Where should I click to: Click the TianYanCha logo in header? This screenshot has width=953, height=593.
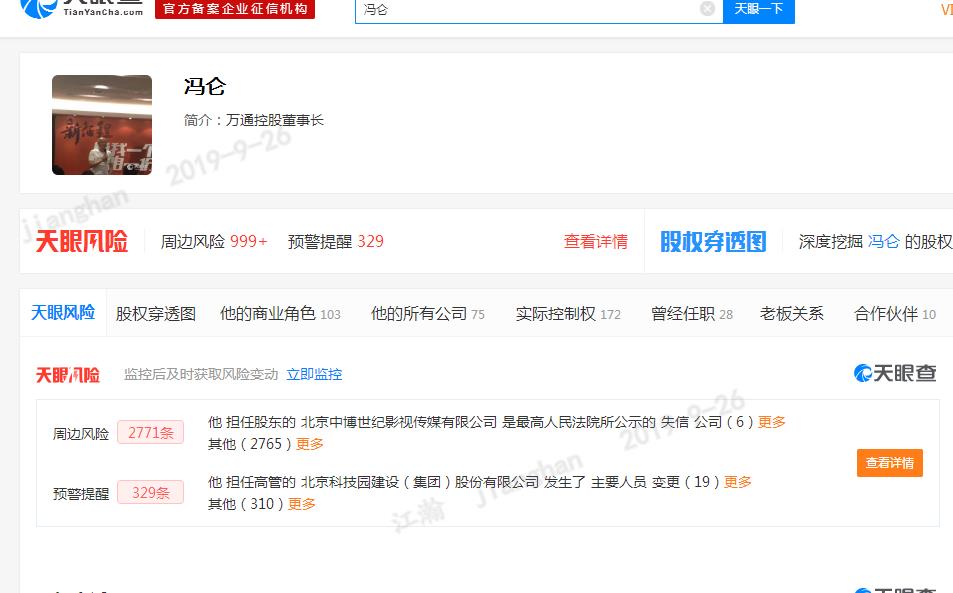[82, 9]
